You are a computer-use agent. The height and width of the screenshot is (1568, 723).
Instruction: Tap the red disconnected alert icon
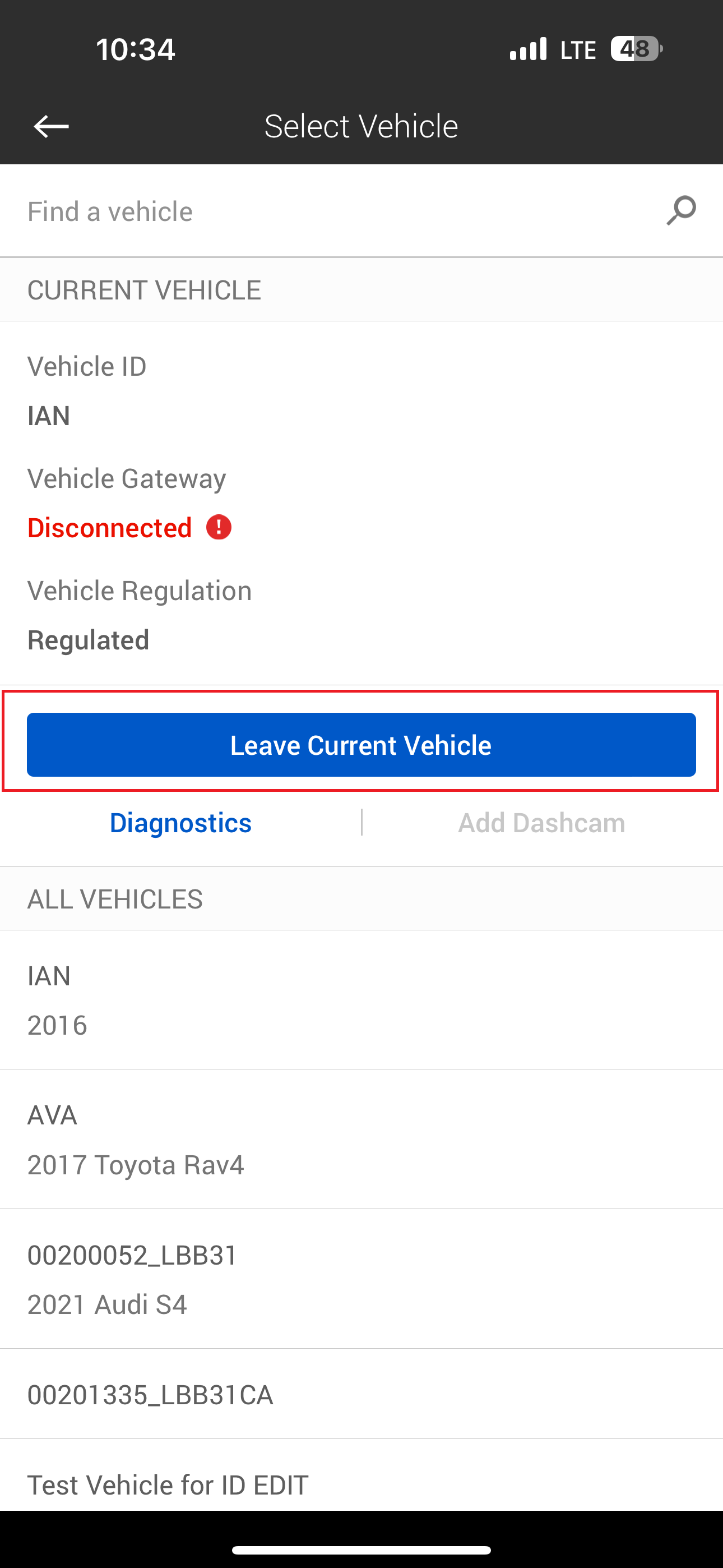(x=219, y=527)
